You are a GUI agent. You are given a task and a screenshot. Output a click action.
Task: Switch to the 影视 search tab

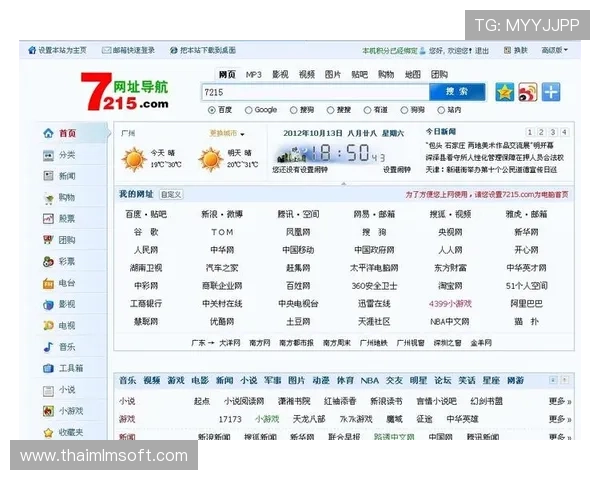pyautogui.click(x=280, y=75)
